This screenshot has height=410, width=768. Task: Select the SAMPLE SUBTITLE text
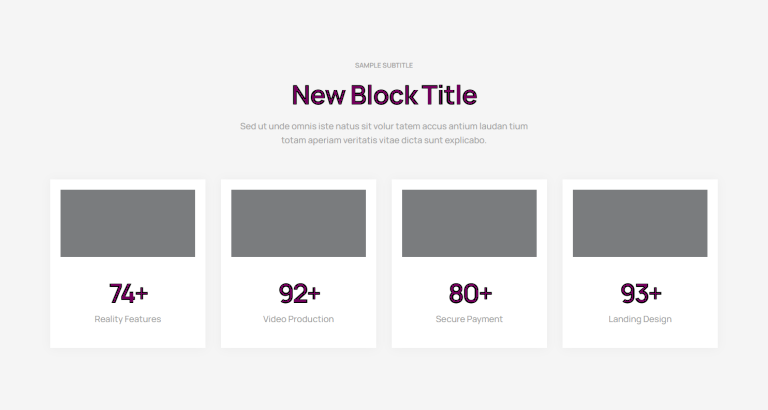tap(384, 65)
